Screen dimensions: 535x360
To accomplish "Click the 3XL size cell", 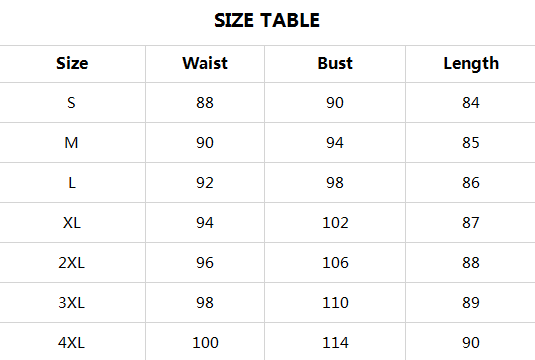I will point(71,303).
